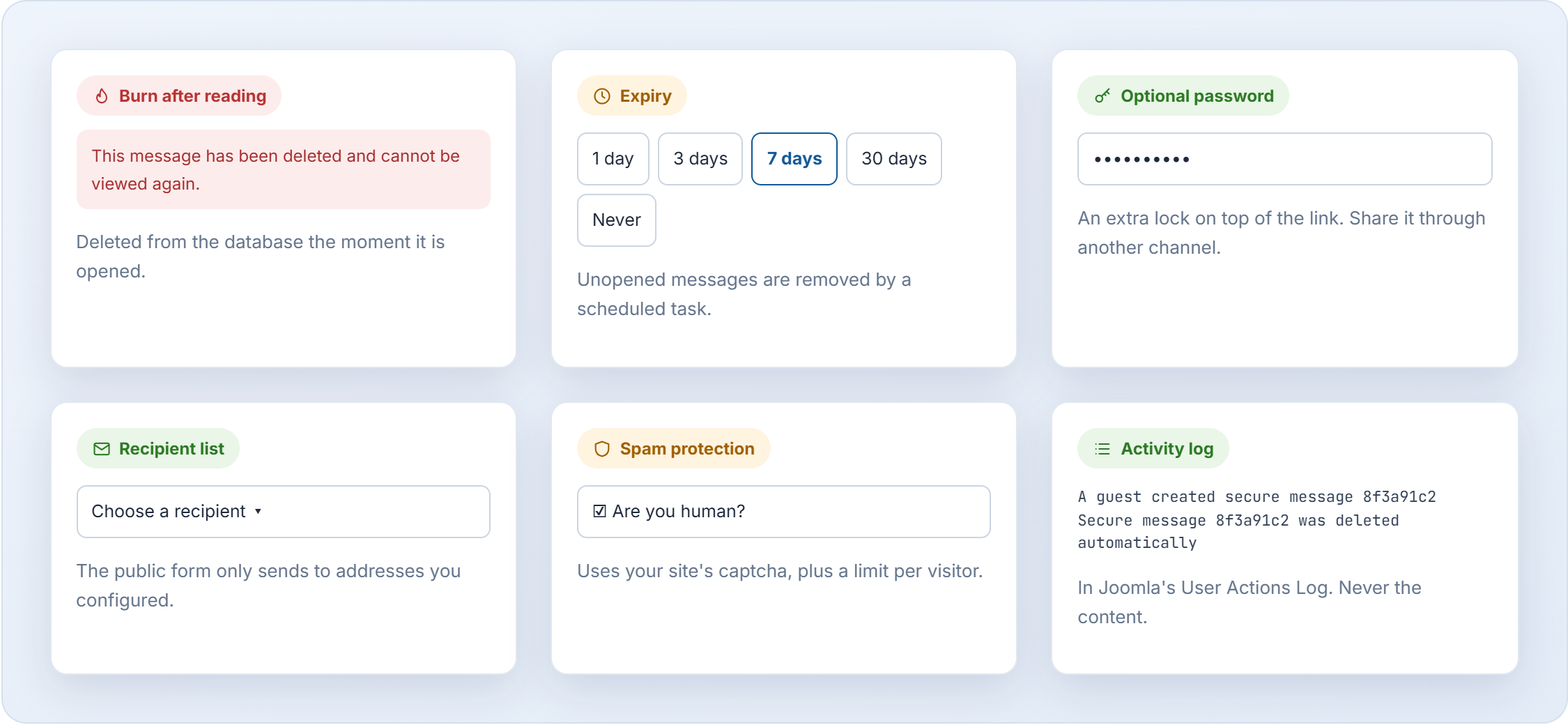The height and width of the screenshot is (725, 1568).
Task: Click the list icon beside Activity log
Action: (1102, 449)
